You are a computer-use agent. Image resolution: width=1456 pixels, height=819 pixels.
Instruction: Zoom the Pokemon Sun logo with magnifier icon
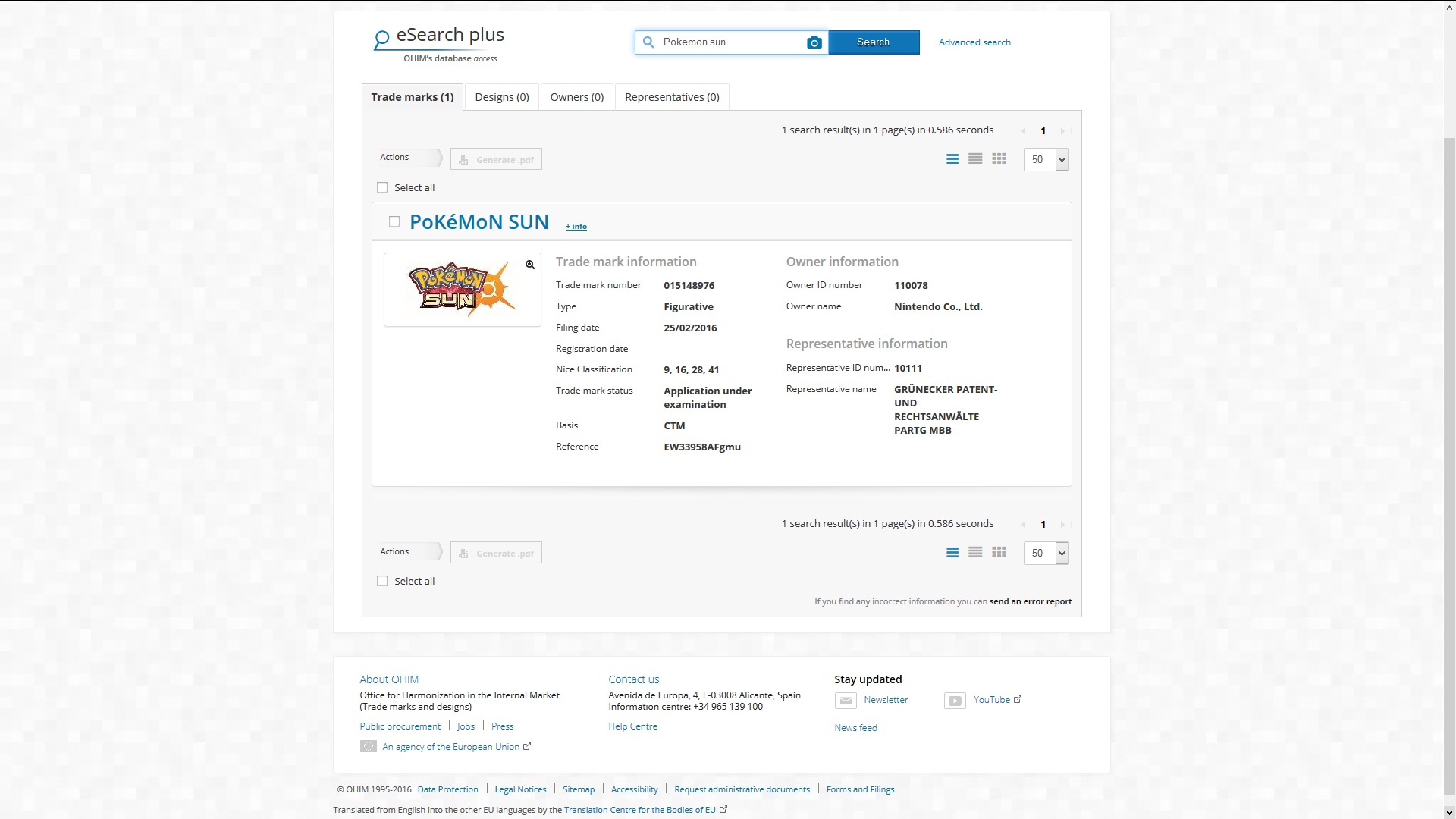(530, 265)
